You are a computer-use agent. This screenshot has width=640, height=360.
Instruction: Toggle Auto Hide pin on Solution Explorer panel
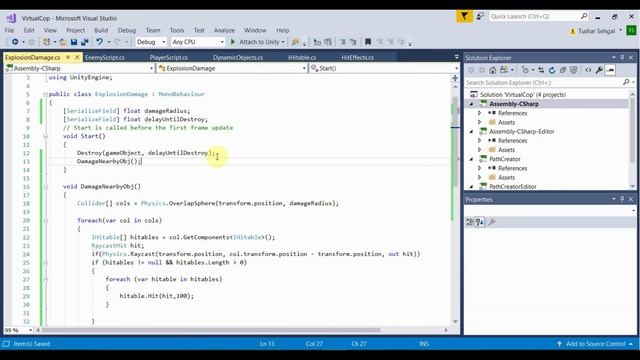(x=622, y=58)
